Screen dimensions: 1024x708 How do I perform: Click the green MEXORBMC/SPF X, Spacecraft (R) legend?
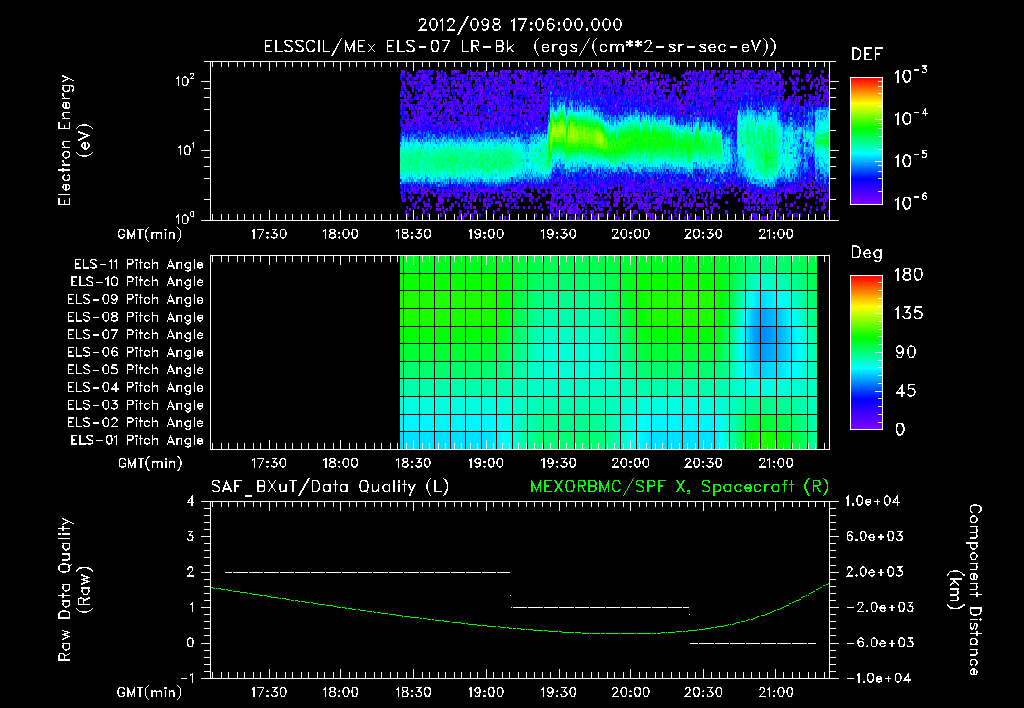coord(679,487)
